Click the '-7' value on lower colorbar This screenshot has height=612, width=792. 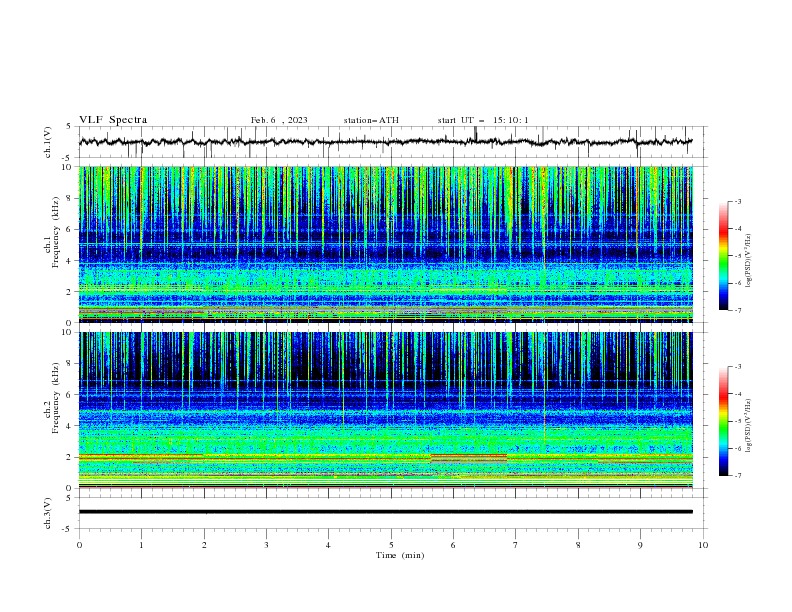coord(737,475)
